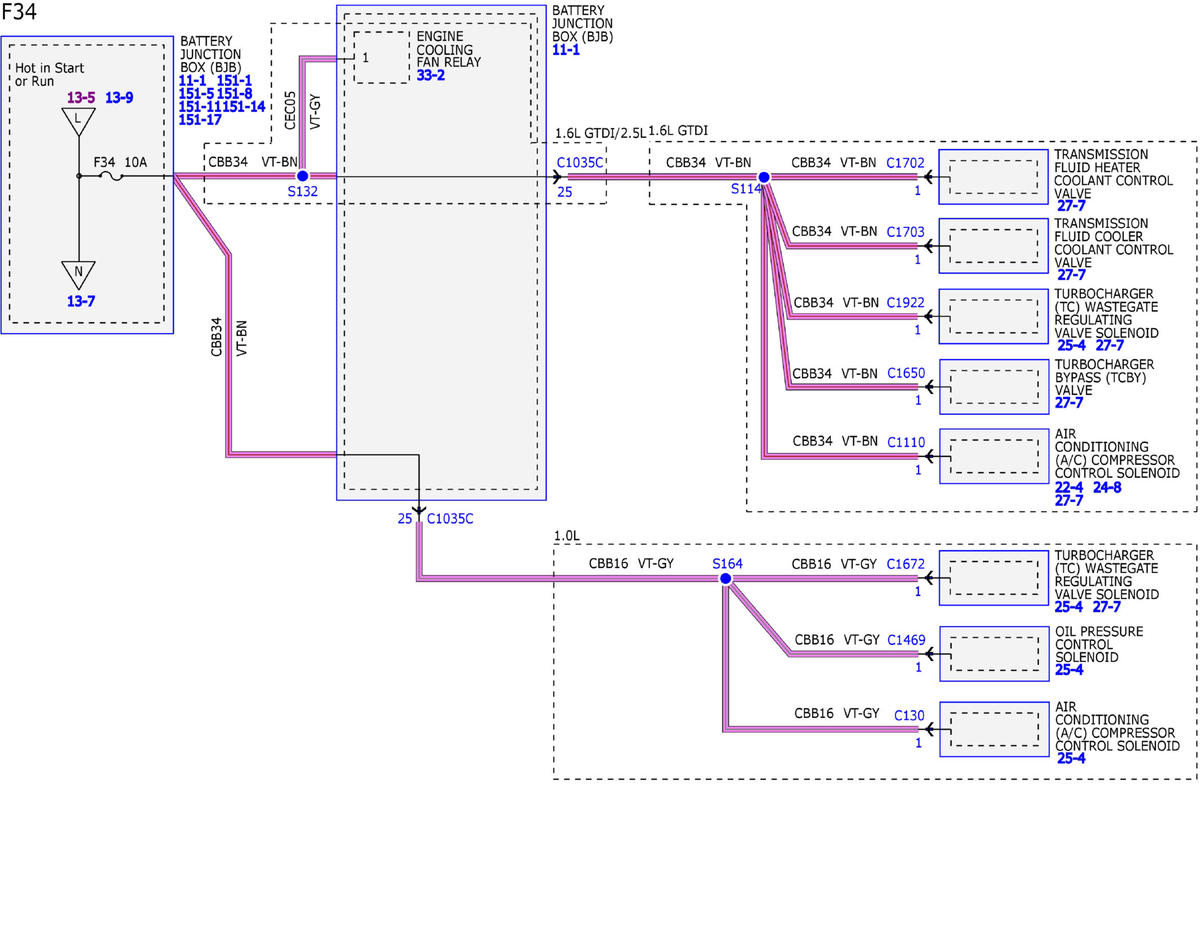Click connector label C130
Viewport: 1200px width, 927px height.
pos(909,714)
